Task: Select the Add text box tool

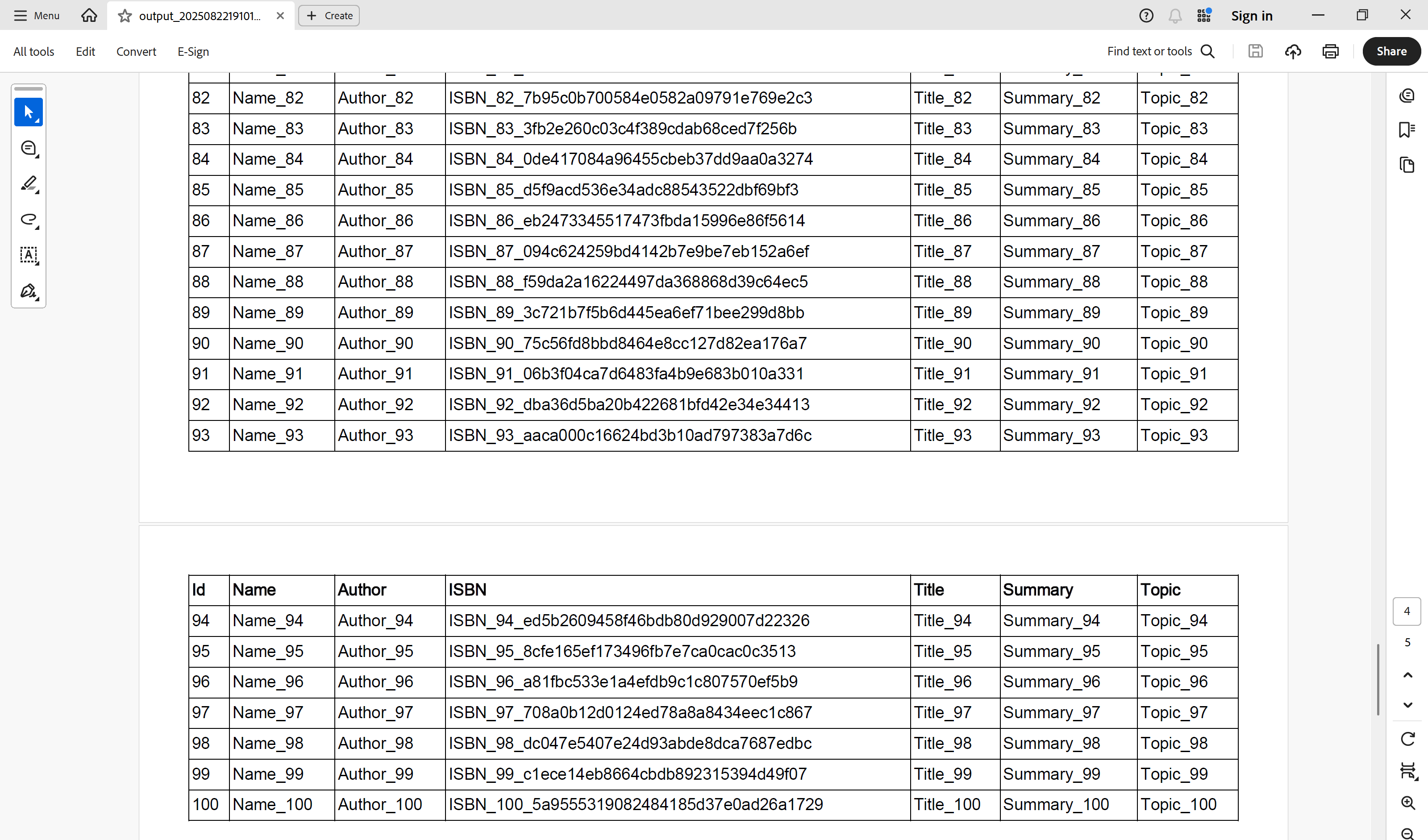Action: pyautogui.click(x=28, y=255)
